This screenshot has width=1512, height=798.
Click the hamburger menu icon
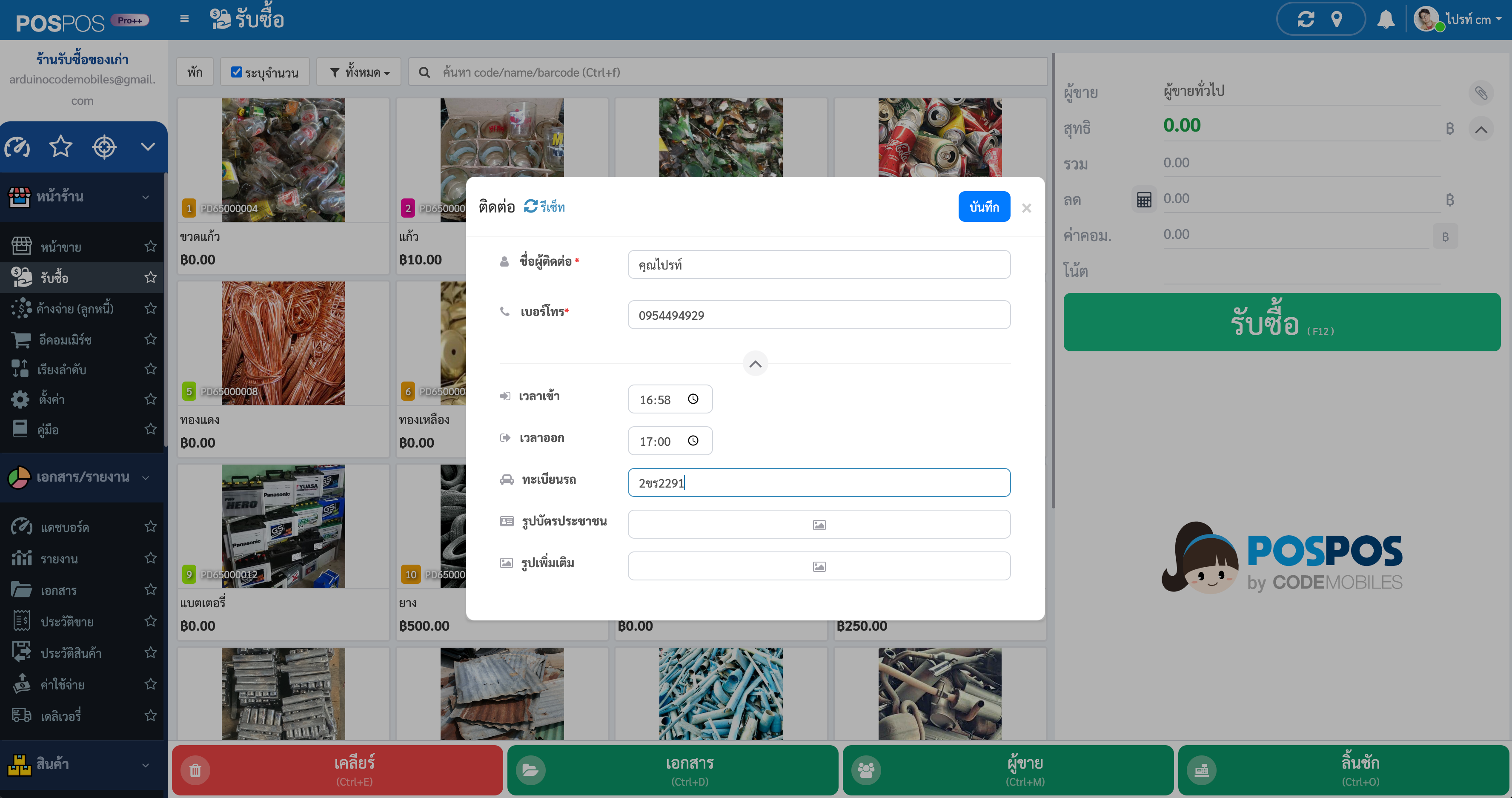coord(184,19)
